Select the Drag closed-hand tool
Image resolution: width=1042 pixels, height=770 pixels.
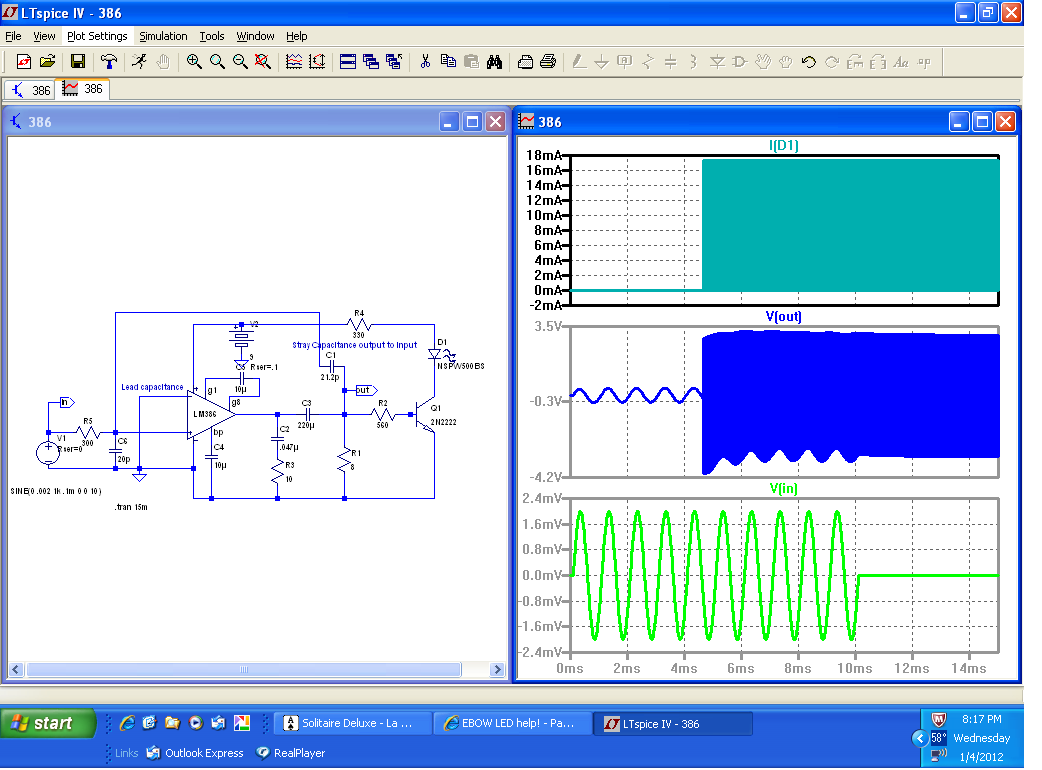click(x=786, y=62)
